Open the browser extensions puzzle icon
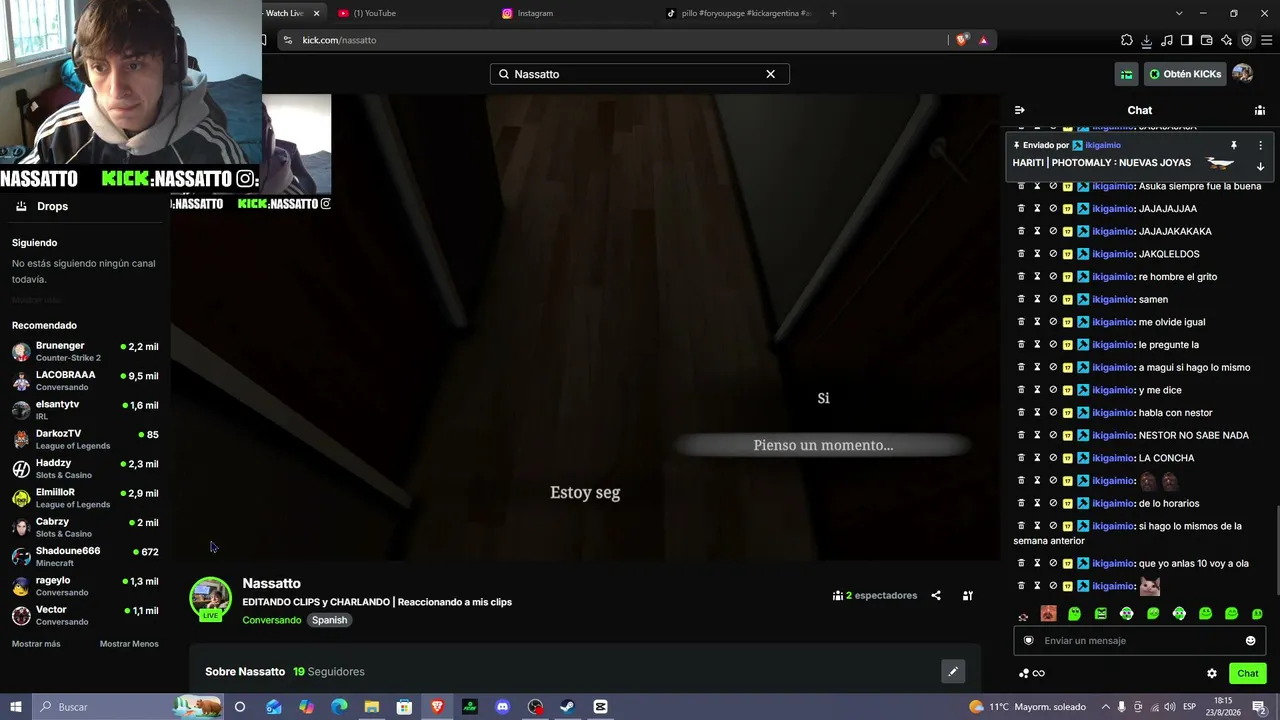1280x720 pixels. (1127, 40)
